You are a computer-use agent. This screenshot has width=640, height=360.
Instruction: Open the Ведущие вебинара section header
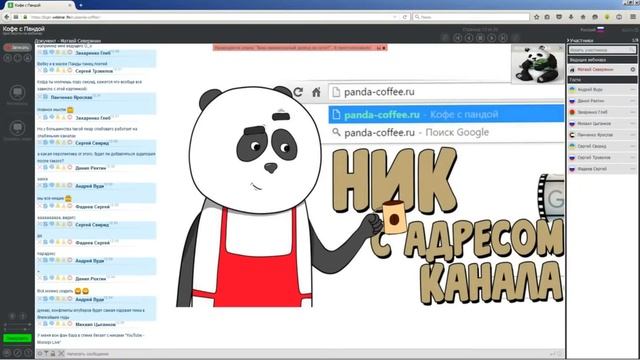(x=602, y=60)
